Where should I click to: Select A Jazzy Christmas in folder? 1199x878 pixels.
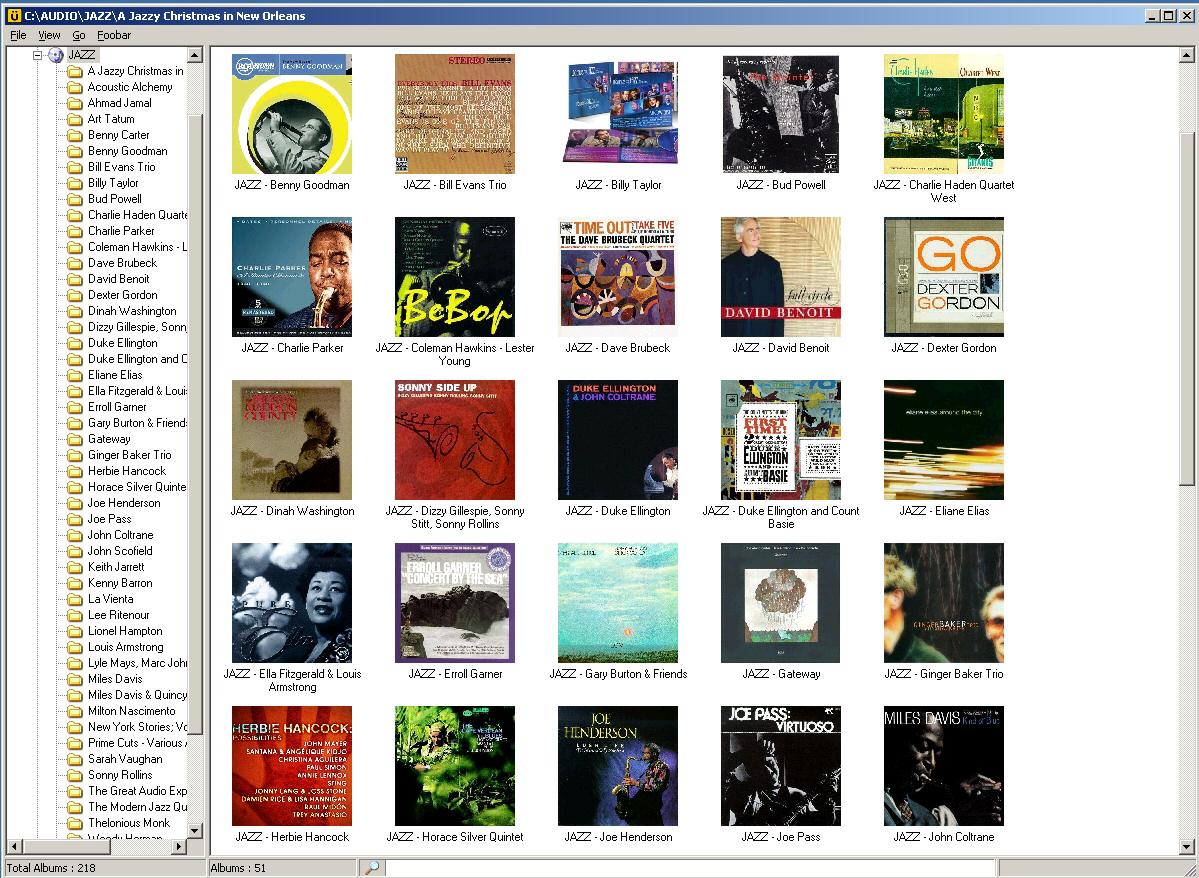pyautogui.click(x=135, y=71)
